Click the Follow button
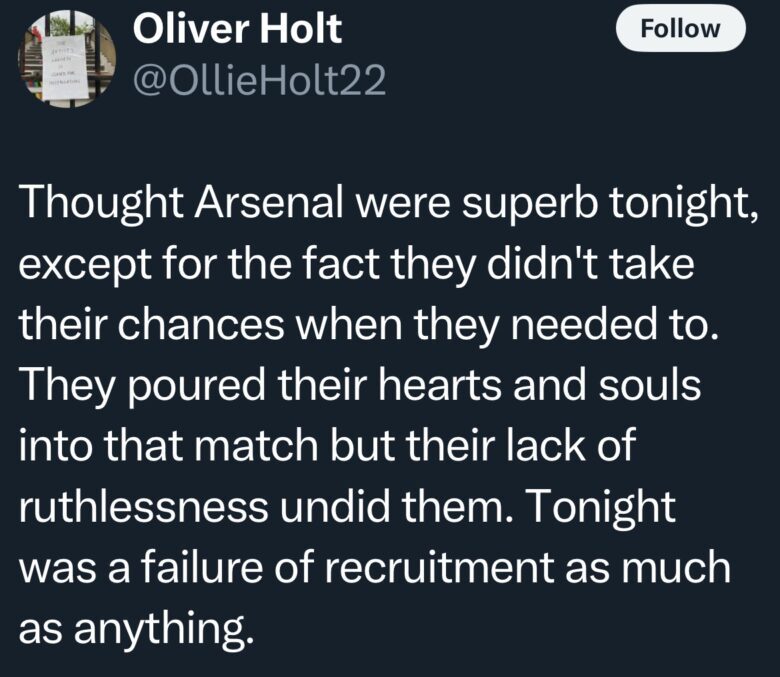The height and width of the screenshot is (677, 780). click(x=680, y=28)
